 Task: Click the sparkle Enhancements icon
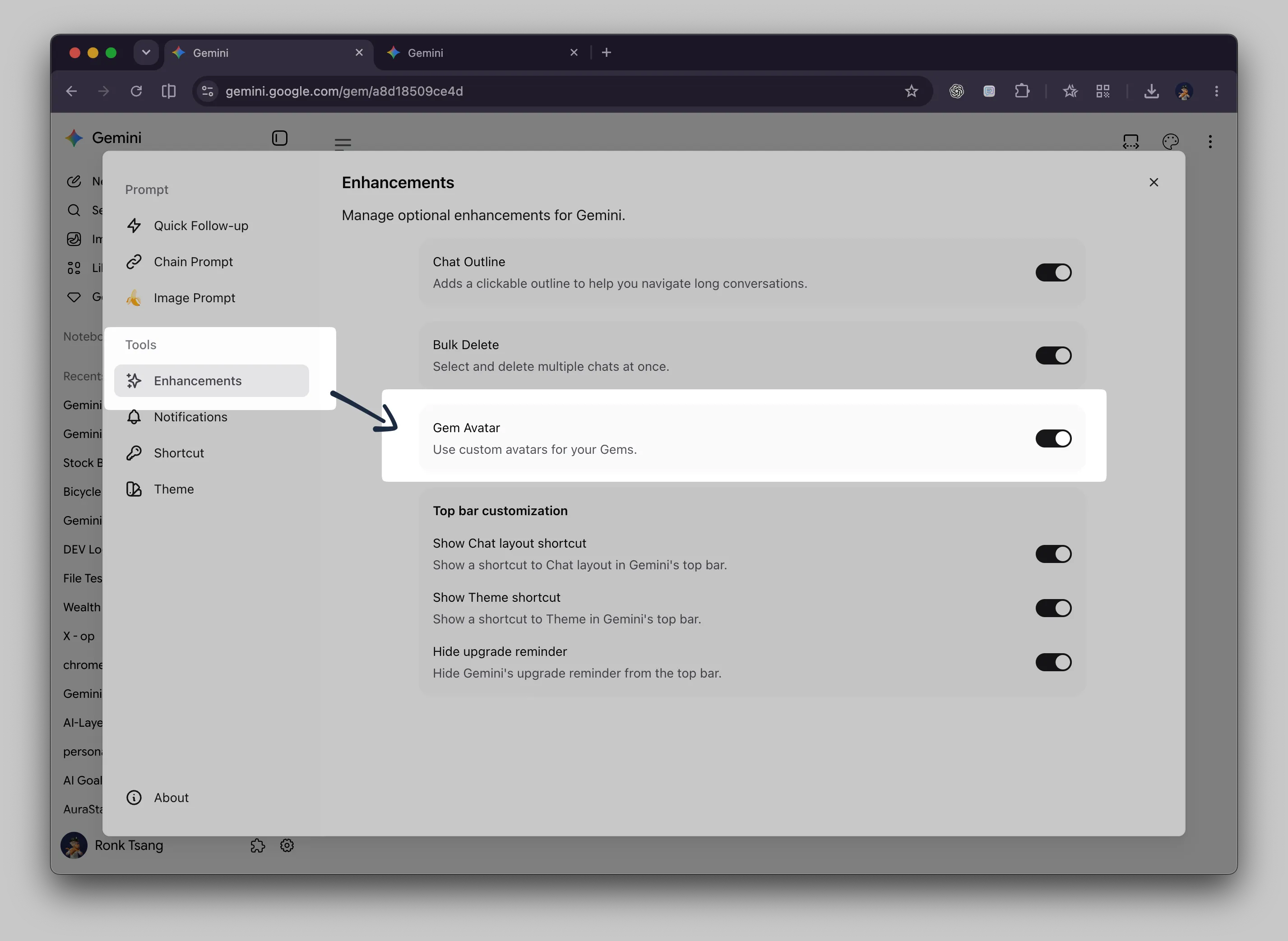point(134,380)
